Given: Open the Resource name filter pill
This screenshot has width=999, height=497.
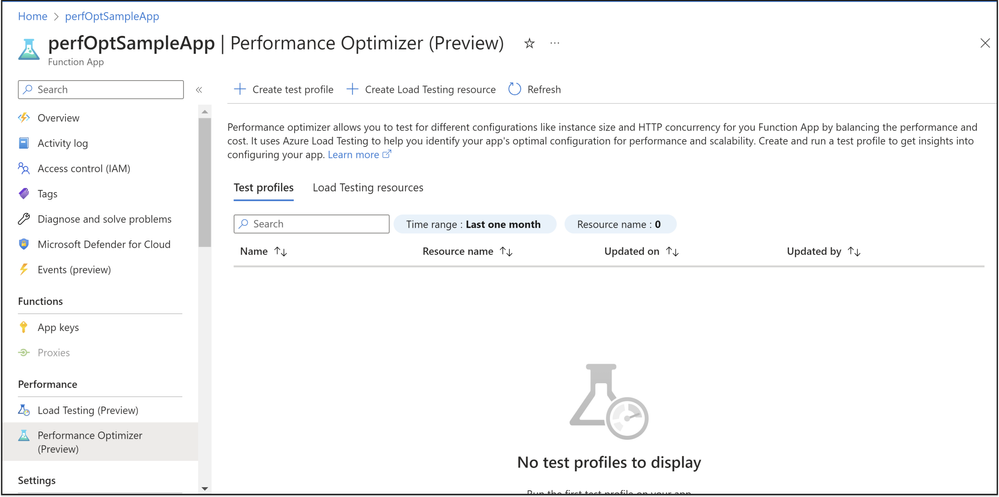Looking at the screenshot, I should pyautogui.click(x=620, y=224).
